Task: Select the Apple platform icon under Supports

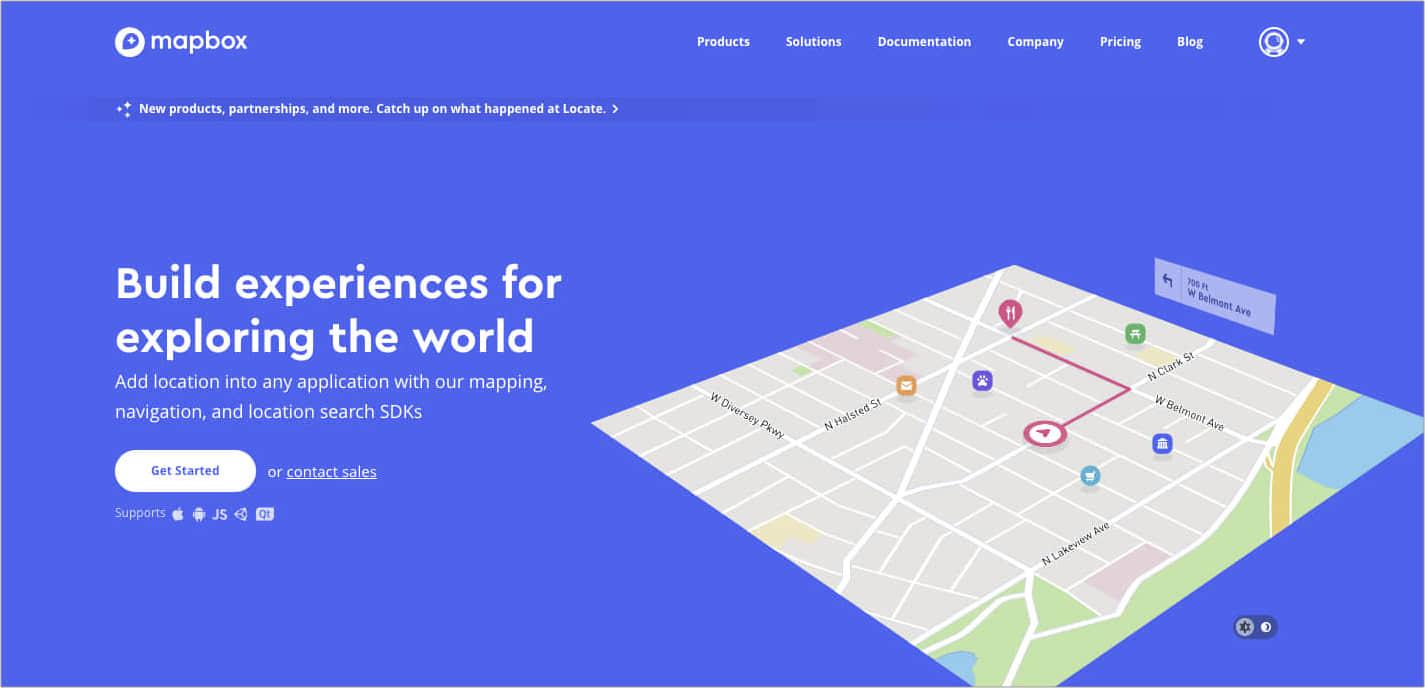Action: point(177,513)
